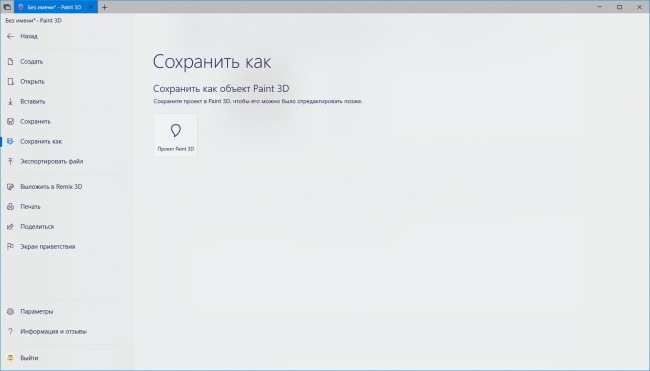Open Экспортировать файл option
The image size is (650, 371).
tap(52, 161)
